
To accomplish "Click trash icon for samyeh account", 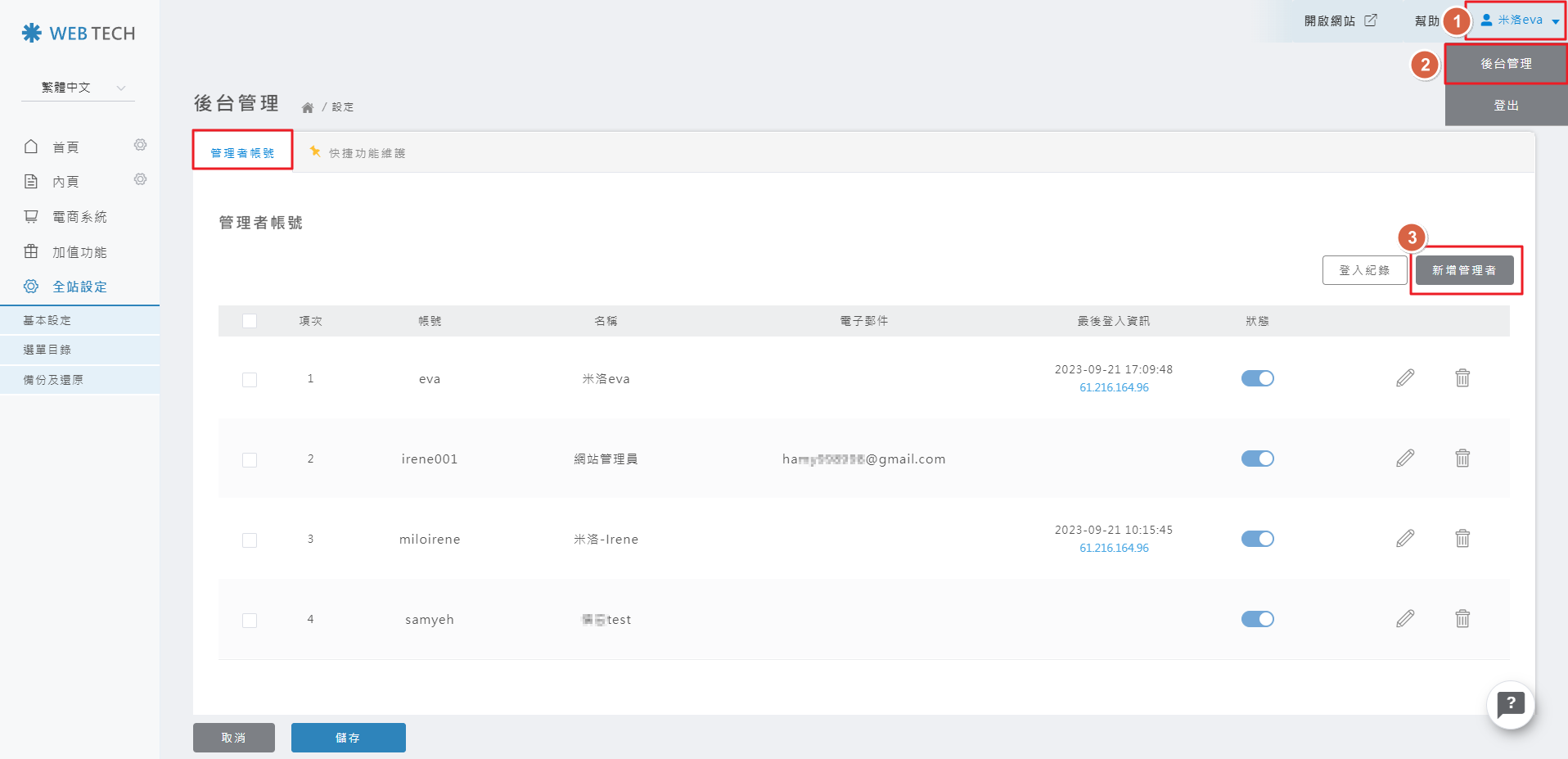I will [x=1462, y=619].
